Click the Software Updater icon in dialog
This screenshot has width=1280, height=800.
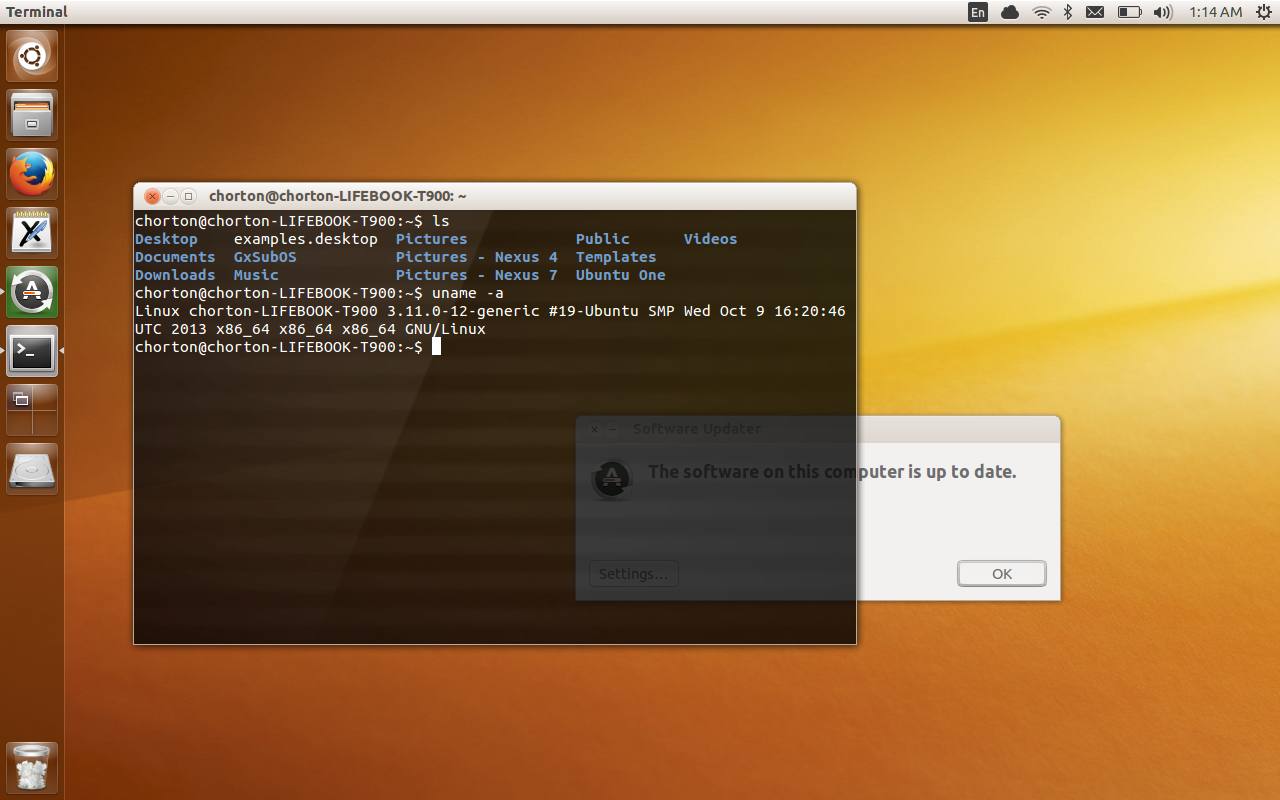(611, 480)
